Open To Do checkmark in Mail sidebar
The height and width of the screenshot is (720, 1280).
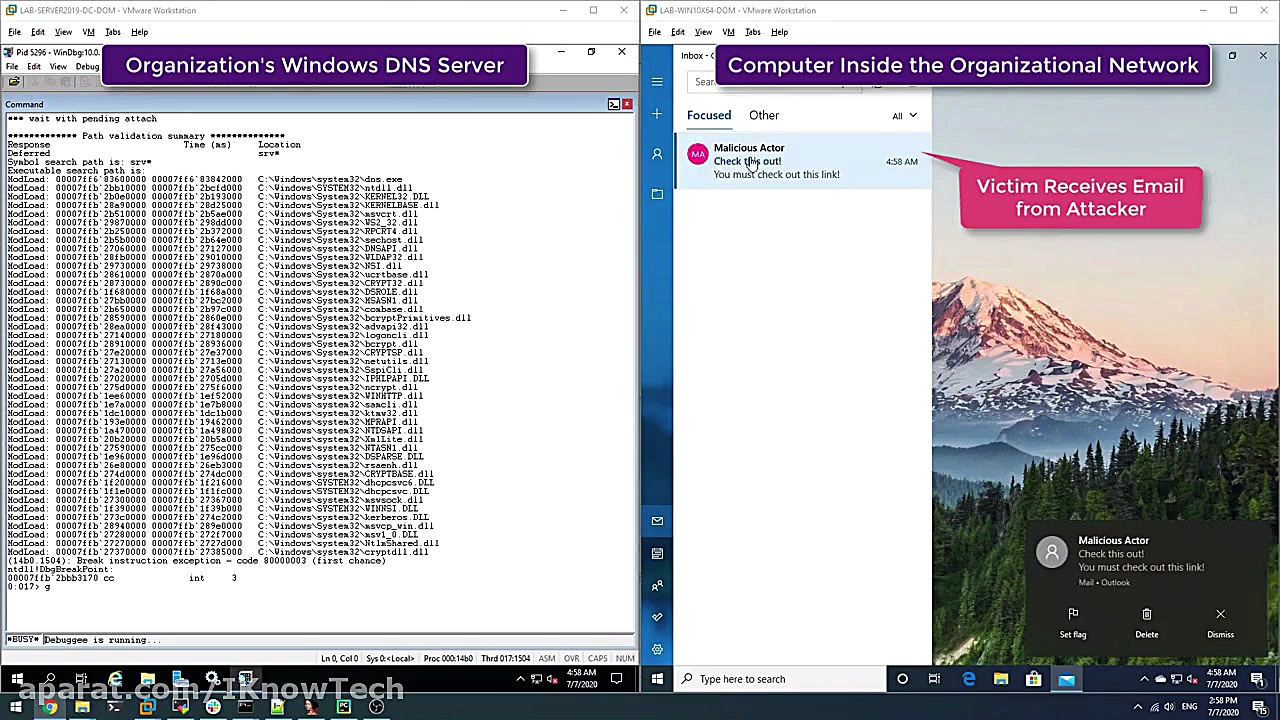(657, 617)
